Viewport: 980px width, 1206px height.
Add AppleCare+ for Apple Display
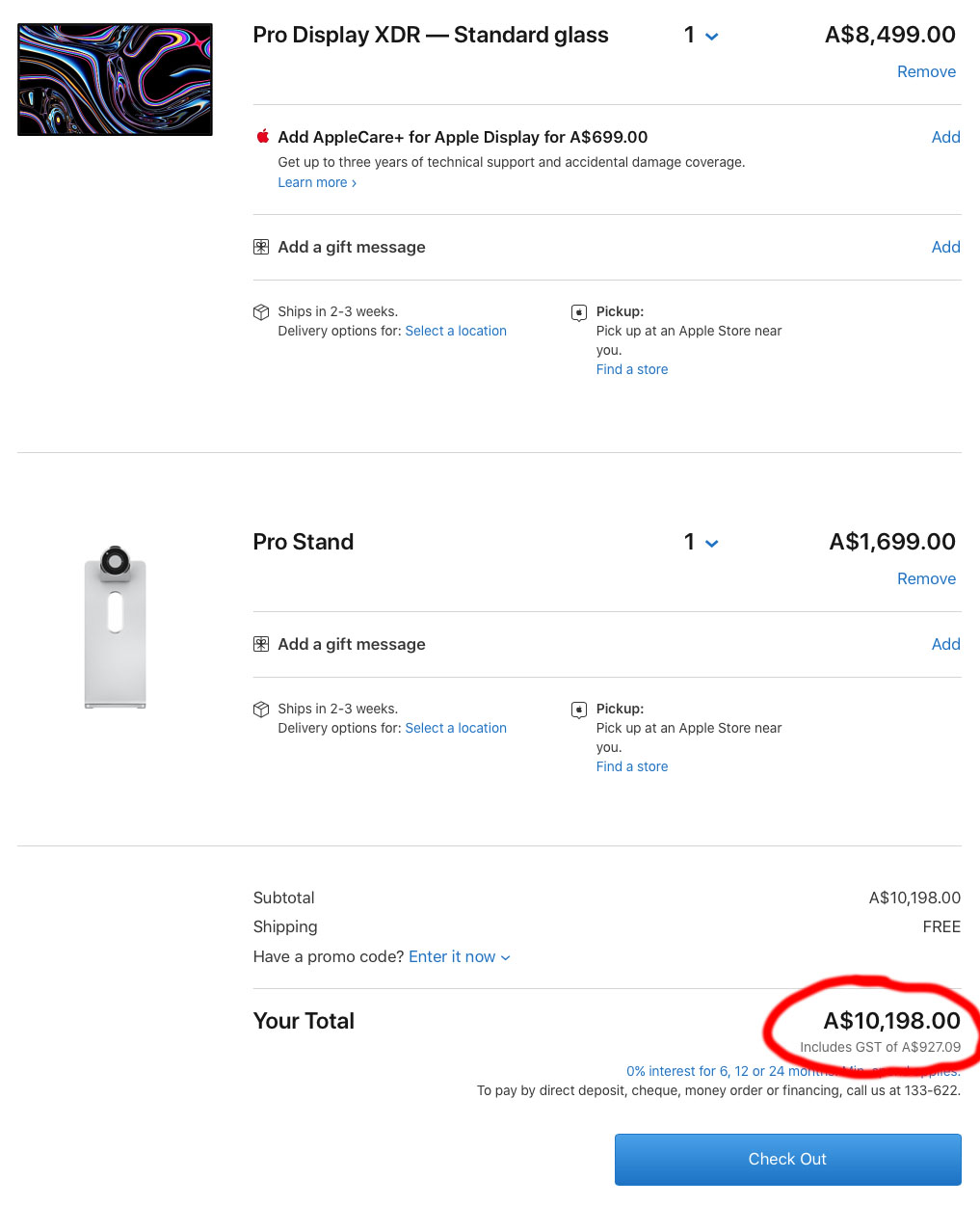(945, 137)
